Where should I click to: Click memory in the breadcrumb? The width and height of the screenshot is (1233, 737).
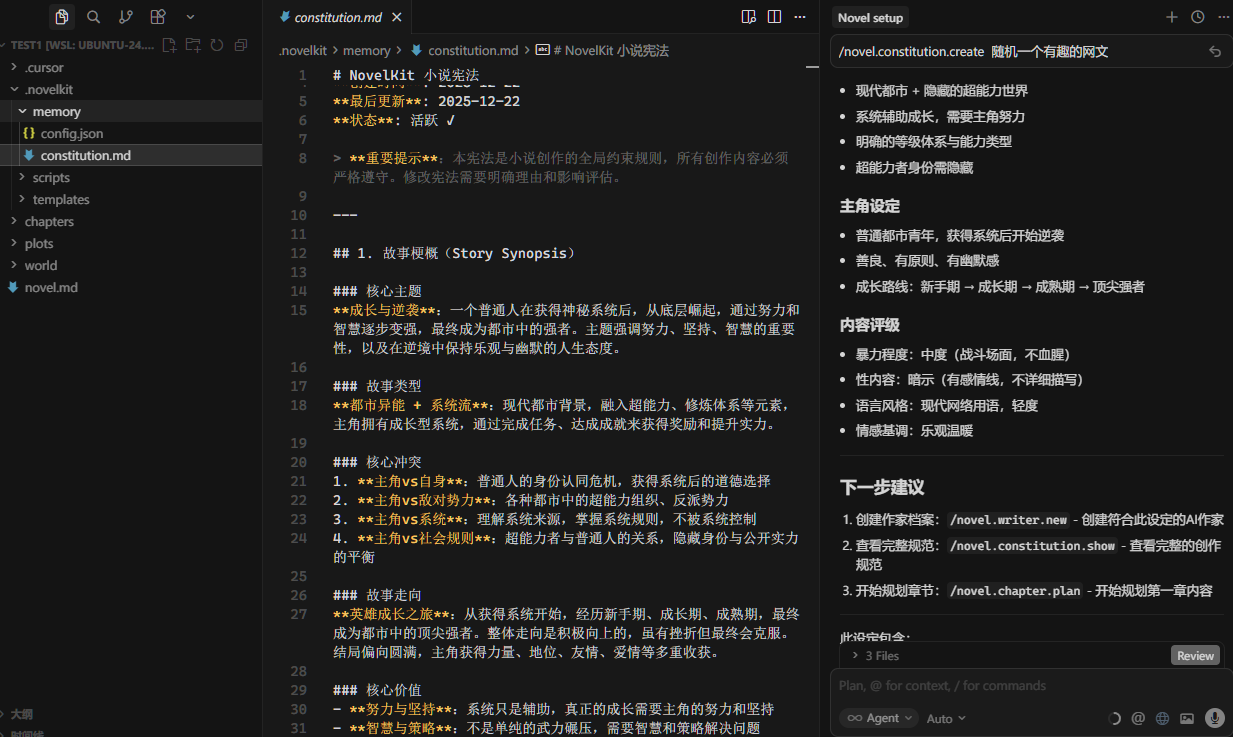tap(367, 50)
